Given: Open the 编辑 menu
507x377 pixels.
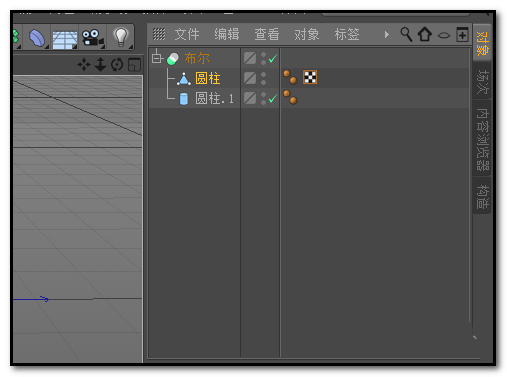Looking at the screenshot, I should point(227,34).
